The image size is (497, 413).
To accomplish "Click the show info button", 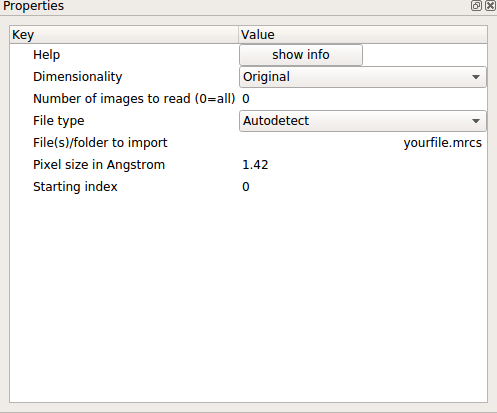I will coord(301,55).
